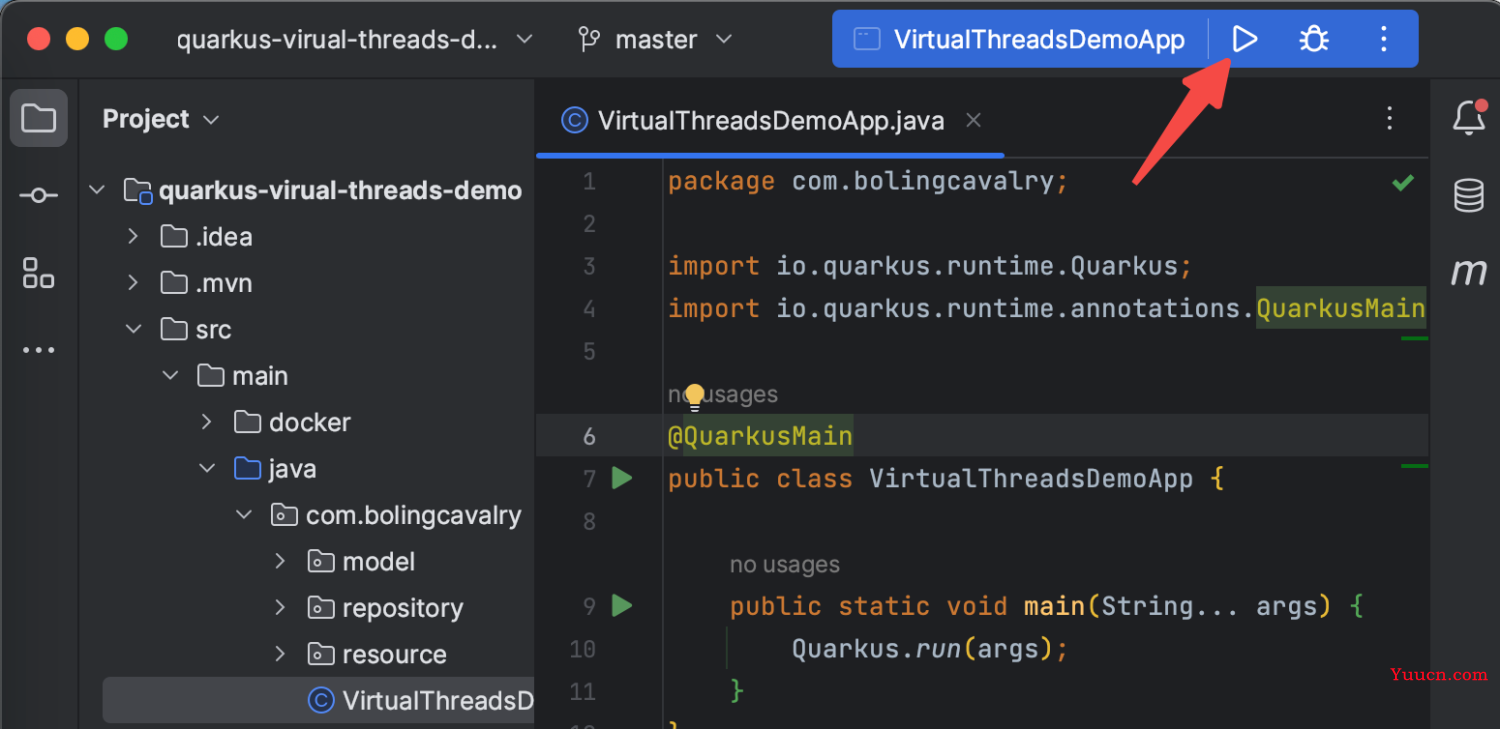
Task: Click the 'no usages' hint above main method
Action: 785,565
